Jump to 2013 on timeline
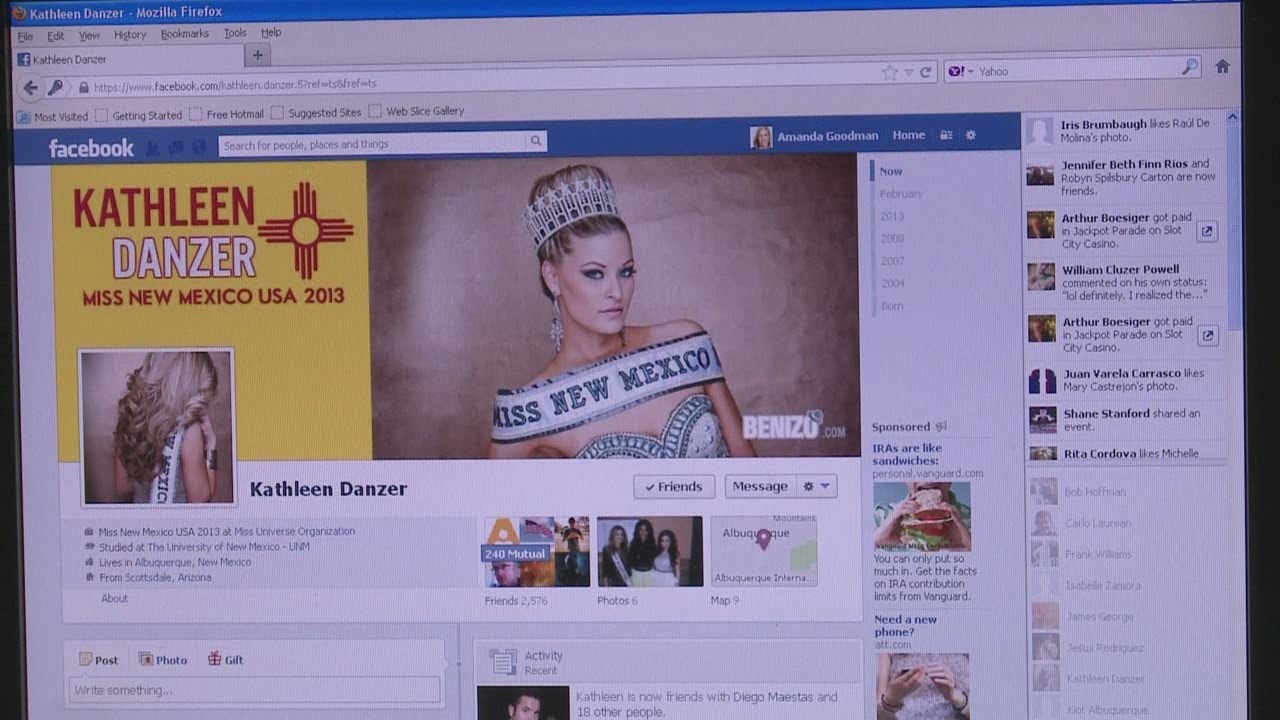The height and width of the screenshot is (720, 1280). coord(892,216)
